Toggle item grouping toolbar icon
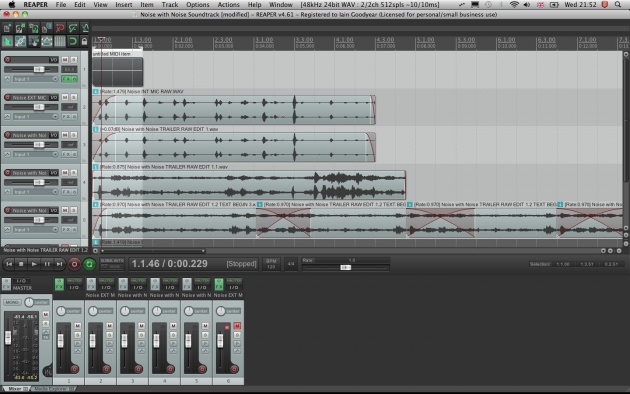This screenshot has width=630, height=394. click(x=20, y=41)
